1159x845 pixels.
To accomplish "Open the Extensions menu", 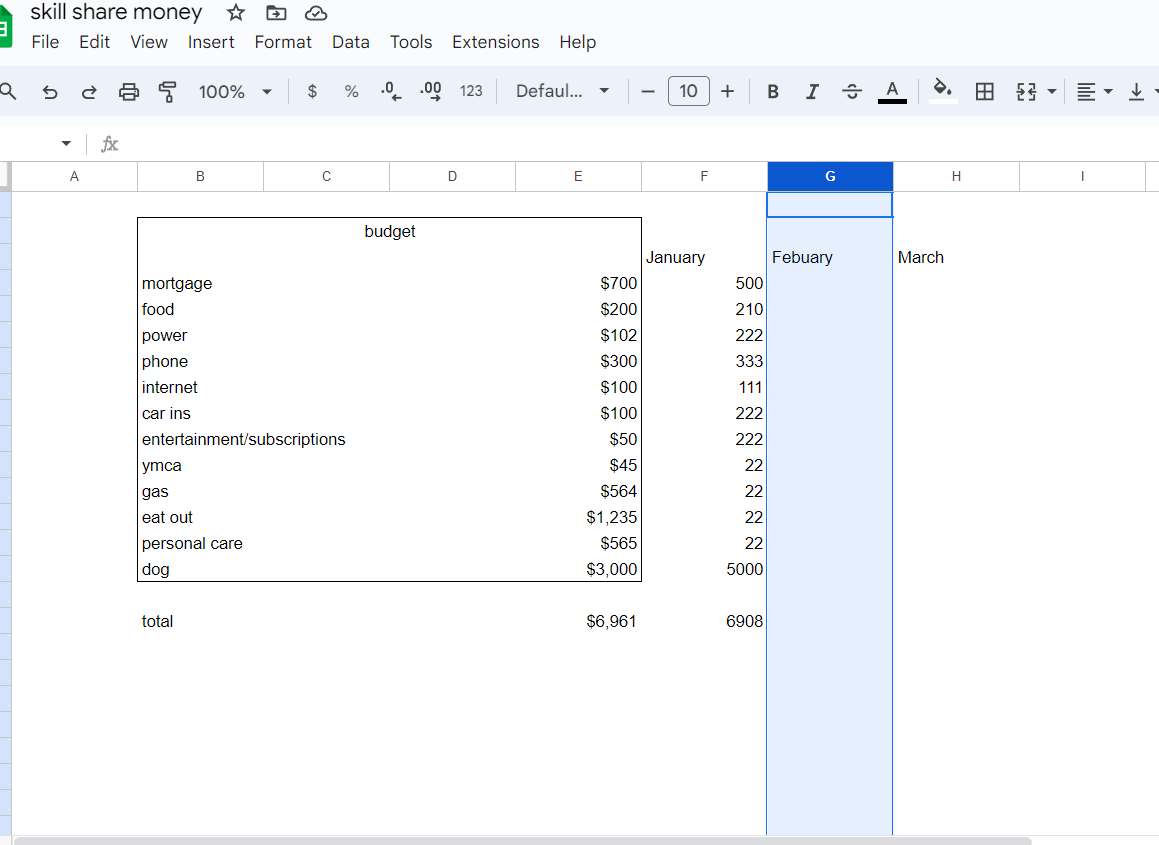I will coord(496,42).
